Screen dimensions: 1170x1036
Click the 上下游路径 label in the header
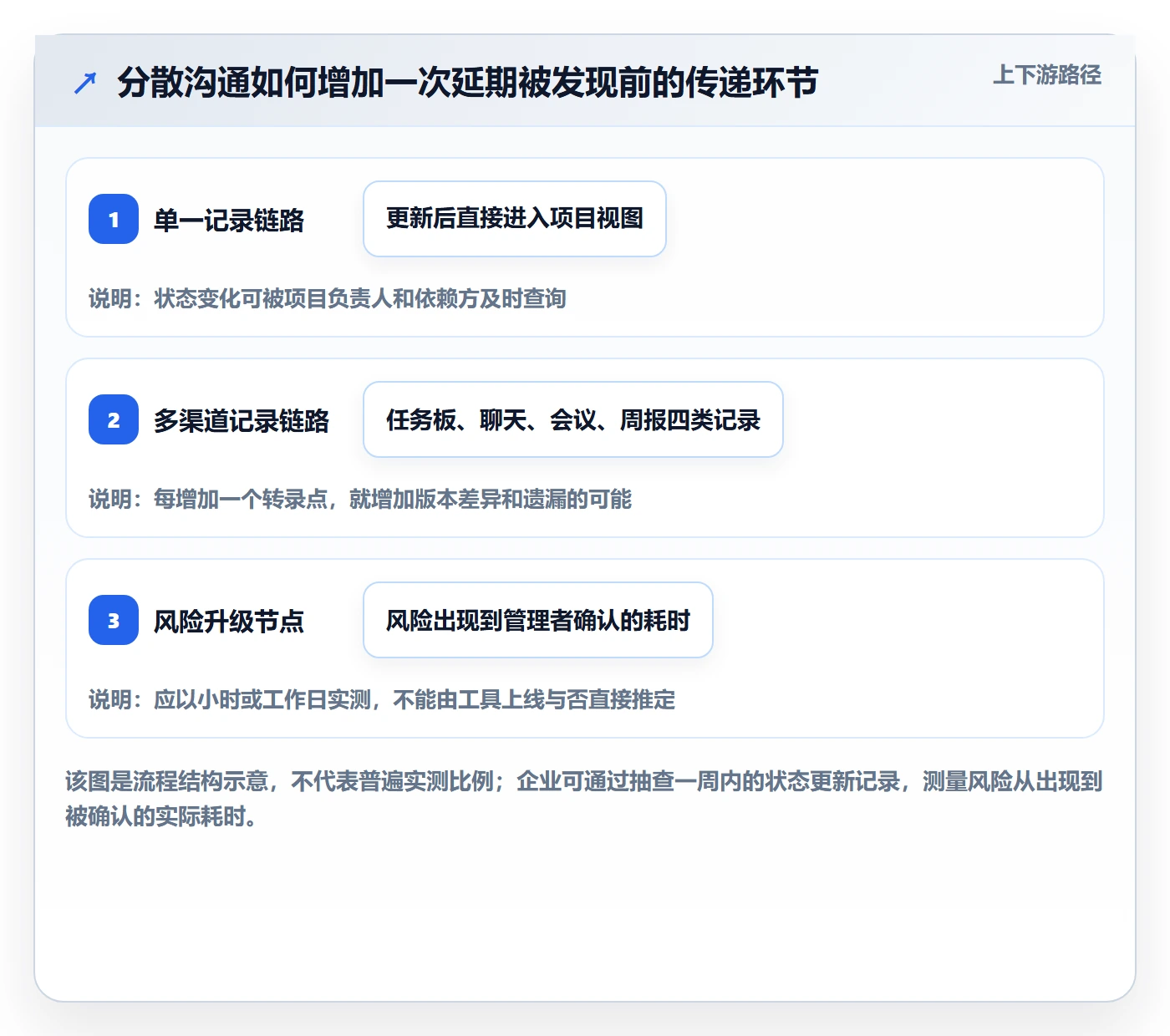(x=1047, y=75)
